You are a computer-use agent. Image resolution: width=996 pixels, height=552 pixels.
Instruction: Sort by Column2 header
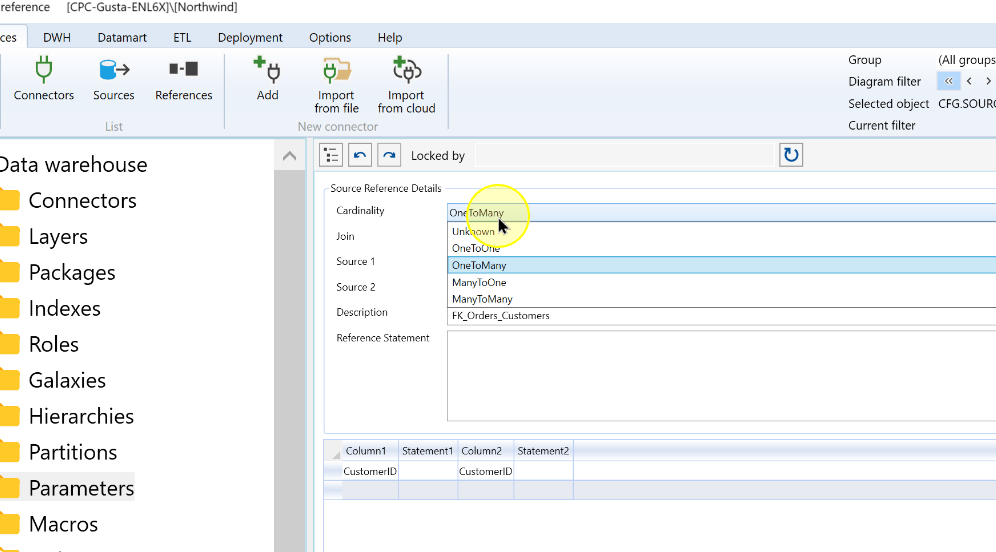pyautogui.click(x=486, y=451)
